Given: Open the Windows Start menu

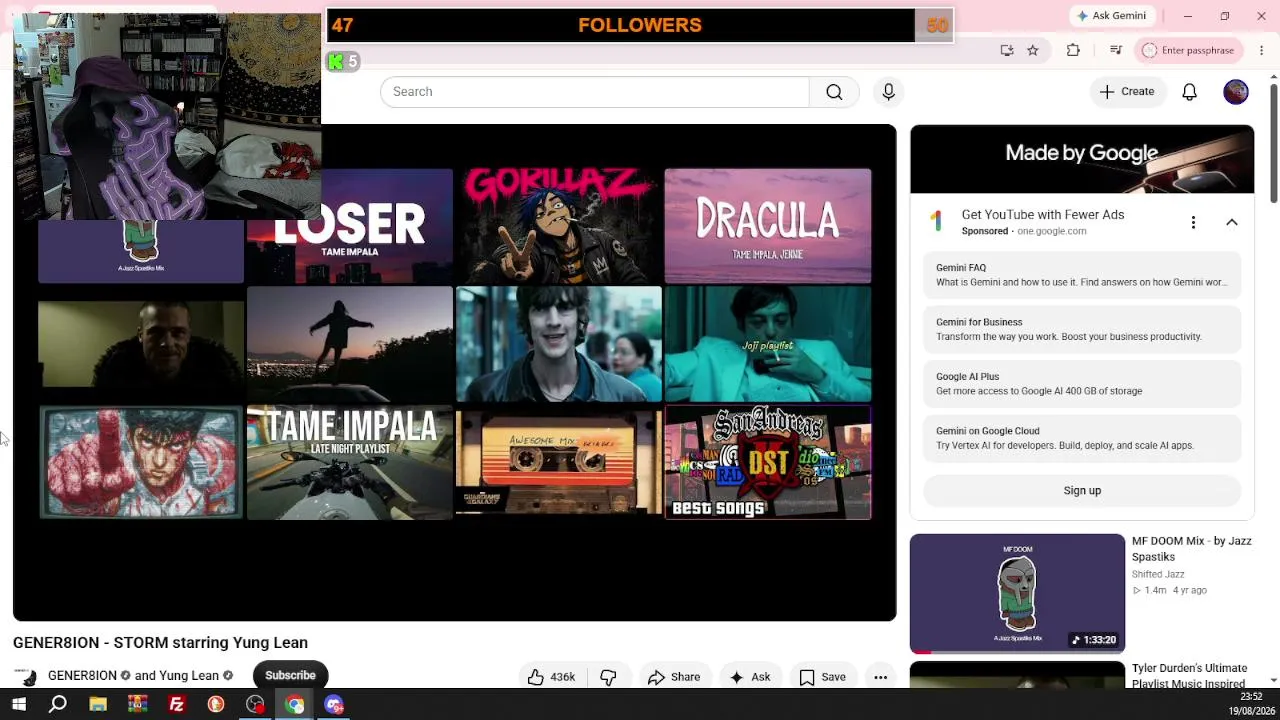Looking at the screenshot, I should click(x=18, y=705).
